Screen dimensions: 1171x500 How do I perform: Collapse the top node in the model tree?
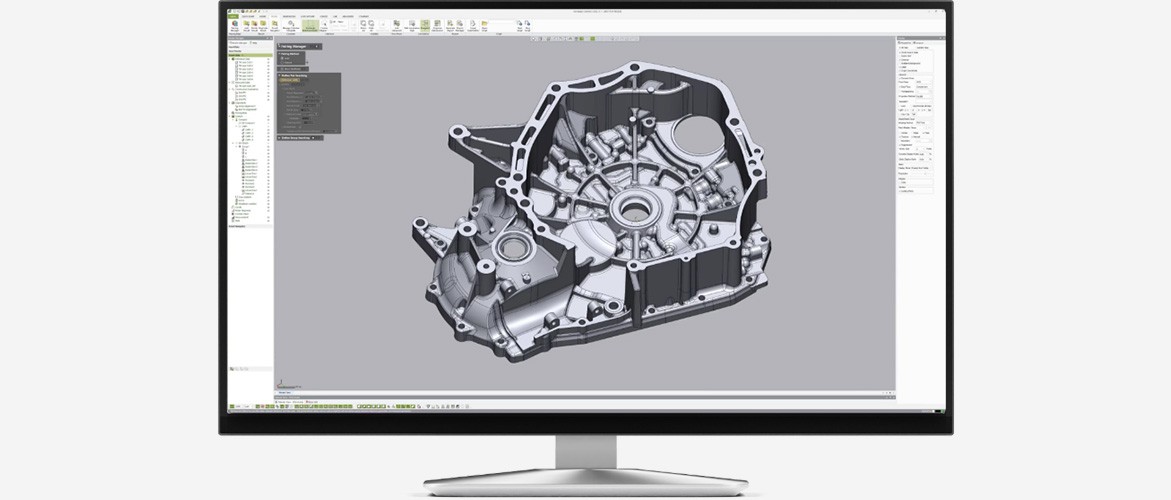coord(231,59)
